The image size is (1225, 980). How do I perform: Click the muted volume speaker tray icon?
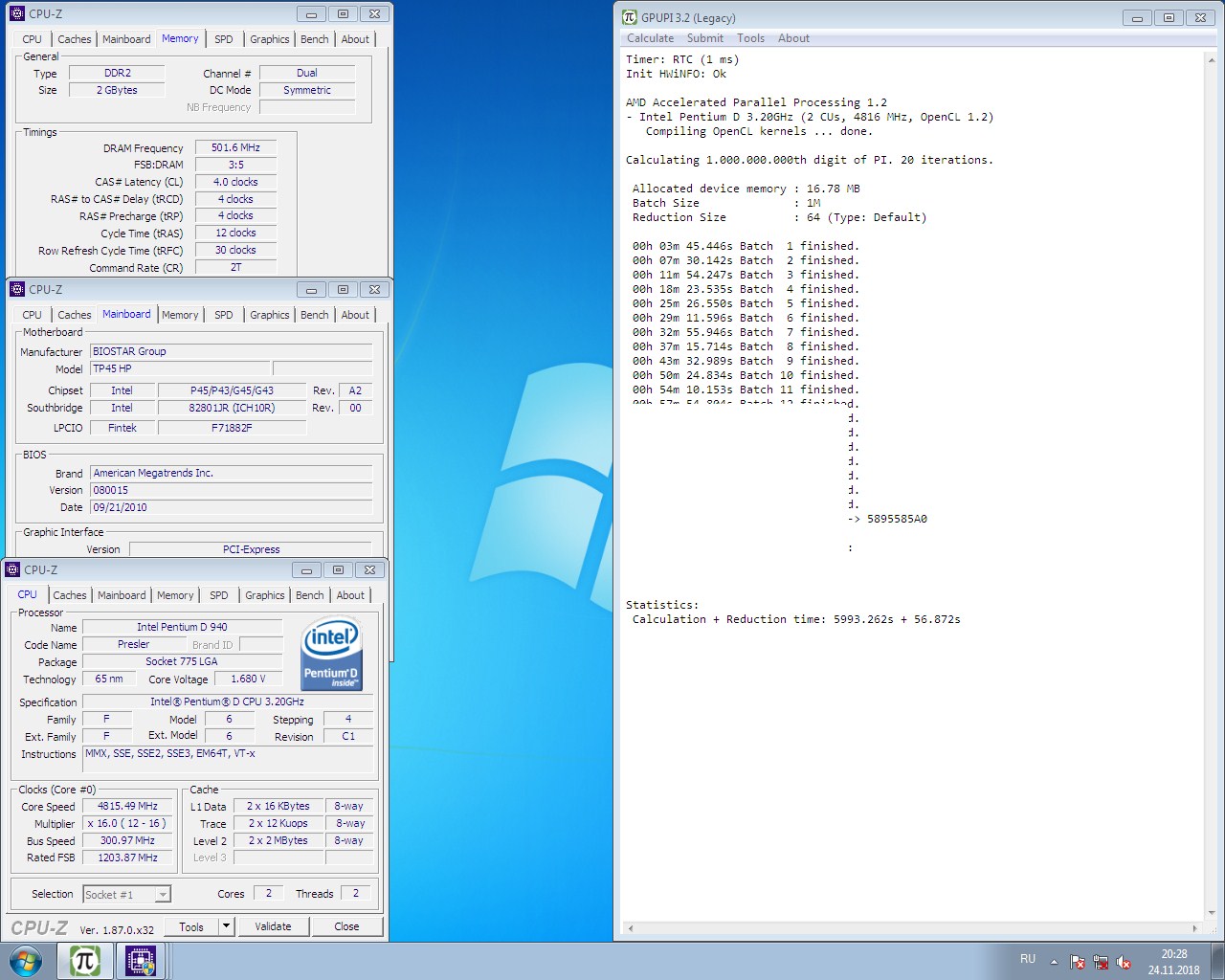1124,962
